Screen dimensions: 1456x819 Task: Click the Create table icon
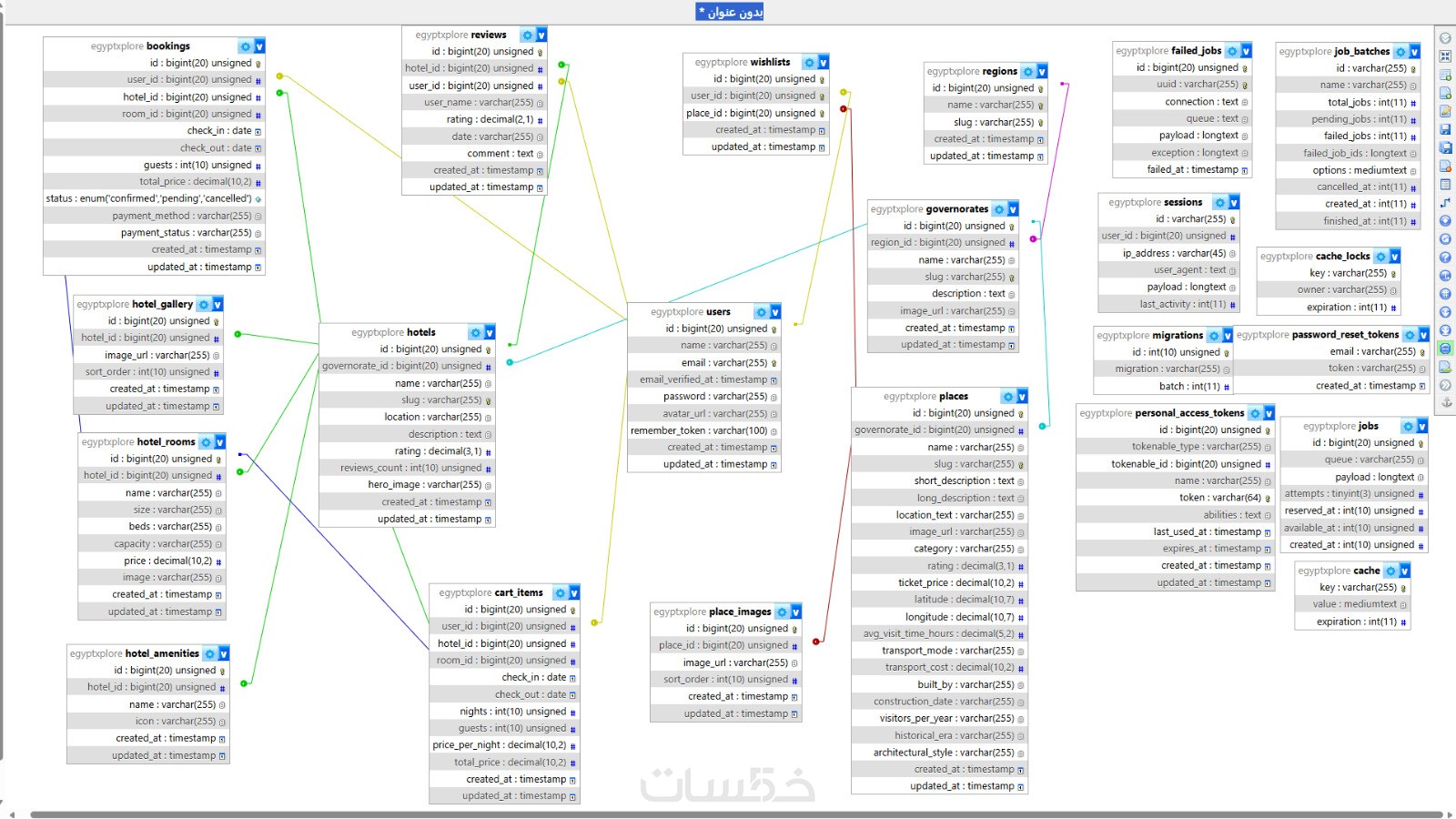(1445, 184)
